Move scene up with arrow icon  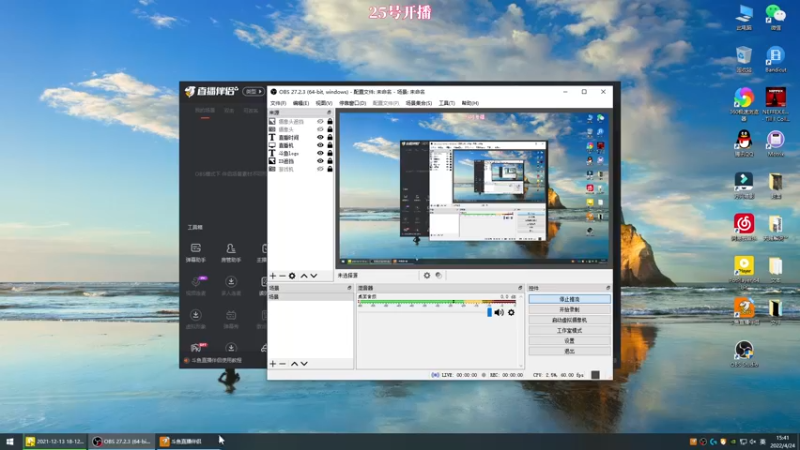pyautogui.click(x=294, y=364)
